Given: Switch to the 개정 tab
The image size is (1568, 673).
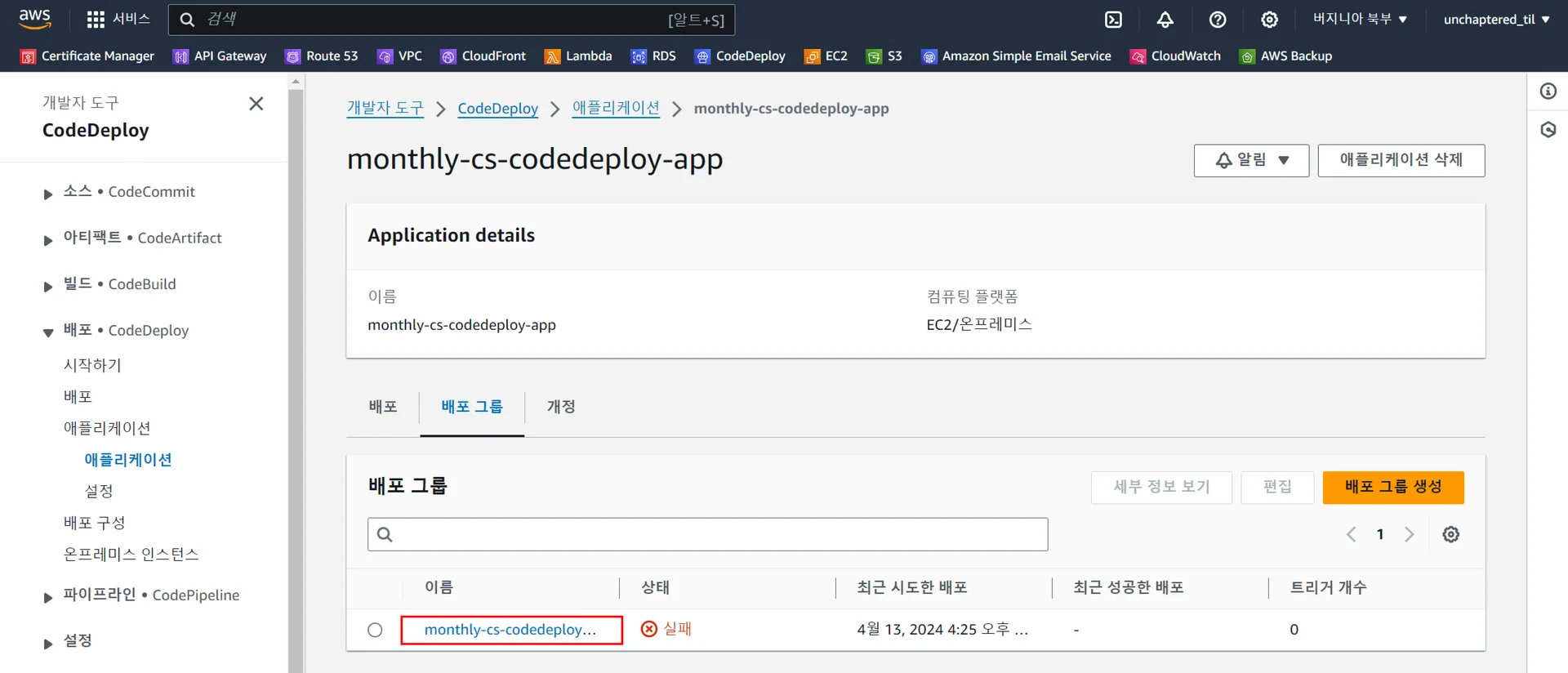Looking at the screenshot, I should (x=561, y=407).
